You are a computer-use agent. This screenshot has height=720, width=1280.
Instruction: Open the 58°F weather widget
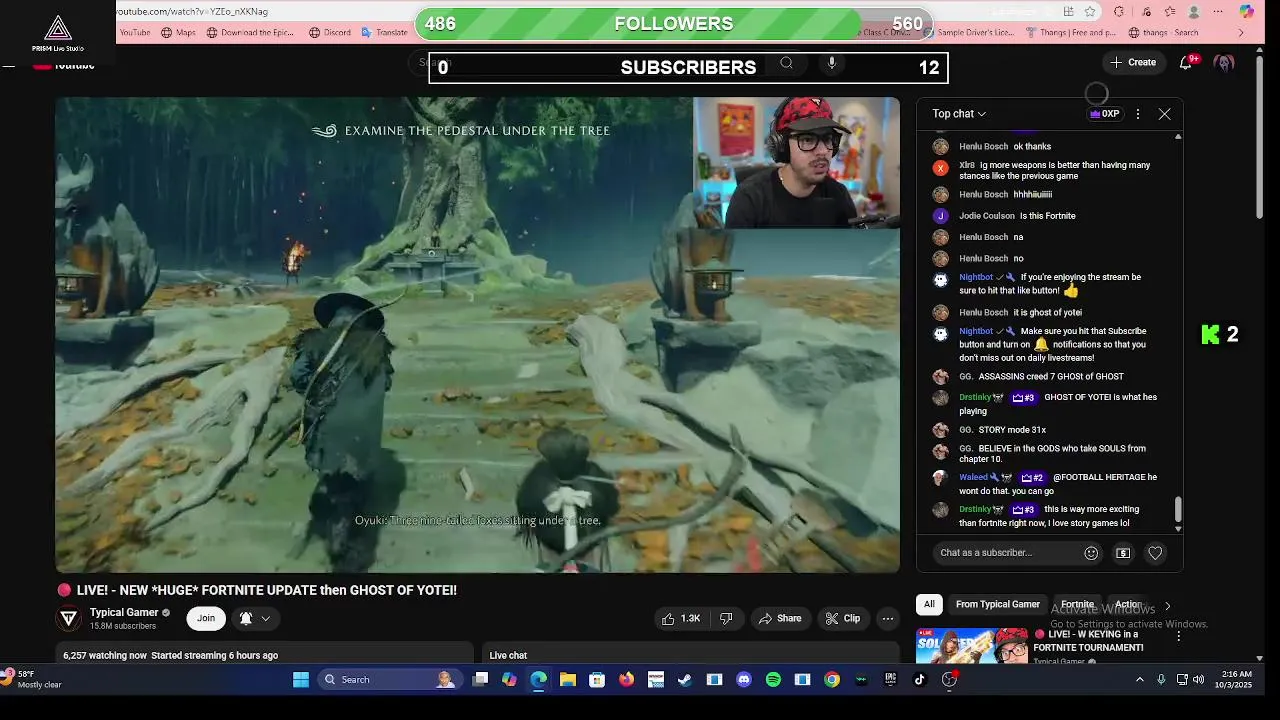(32, 679)
